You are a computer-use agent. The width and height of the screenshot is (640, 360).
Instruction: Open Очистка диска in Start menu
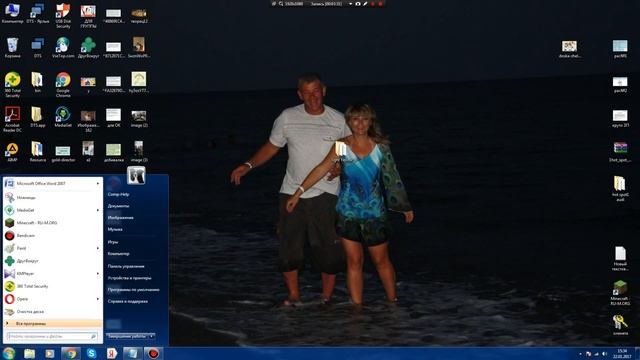pyautogui.click(x=53, y=311)
